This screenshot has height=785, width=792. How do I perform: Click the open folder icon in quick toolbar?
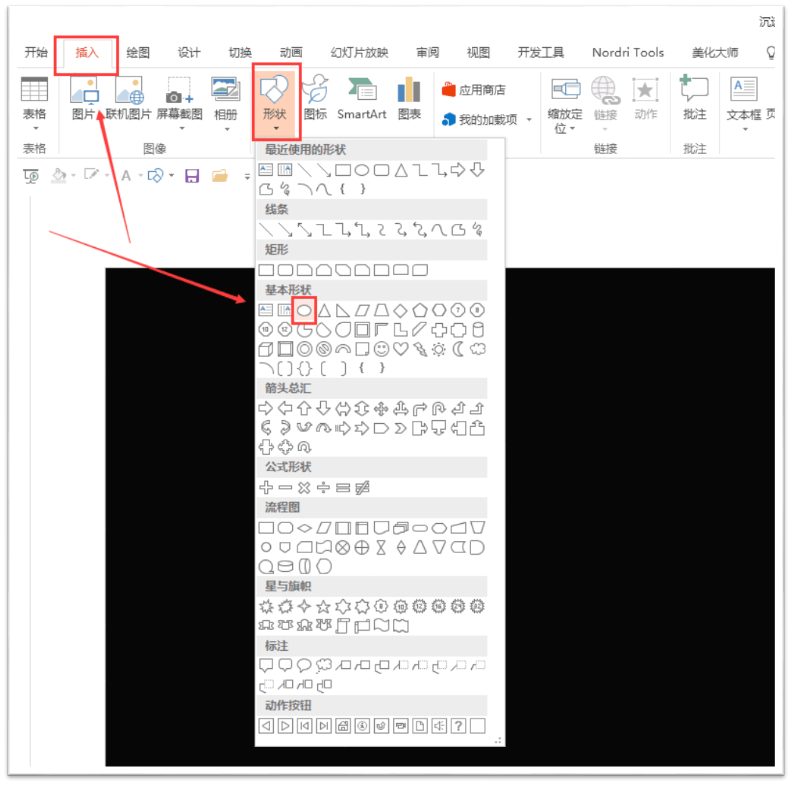220,176
